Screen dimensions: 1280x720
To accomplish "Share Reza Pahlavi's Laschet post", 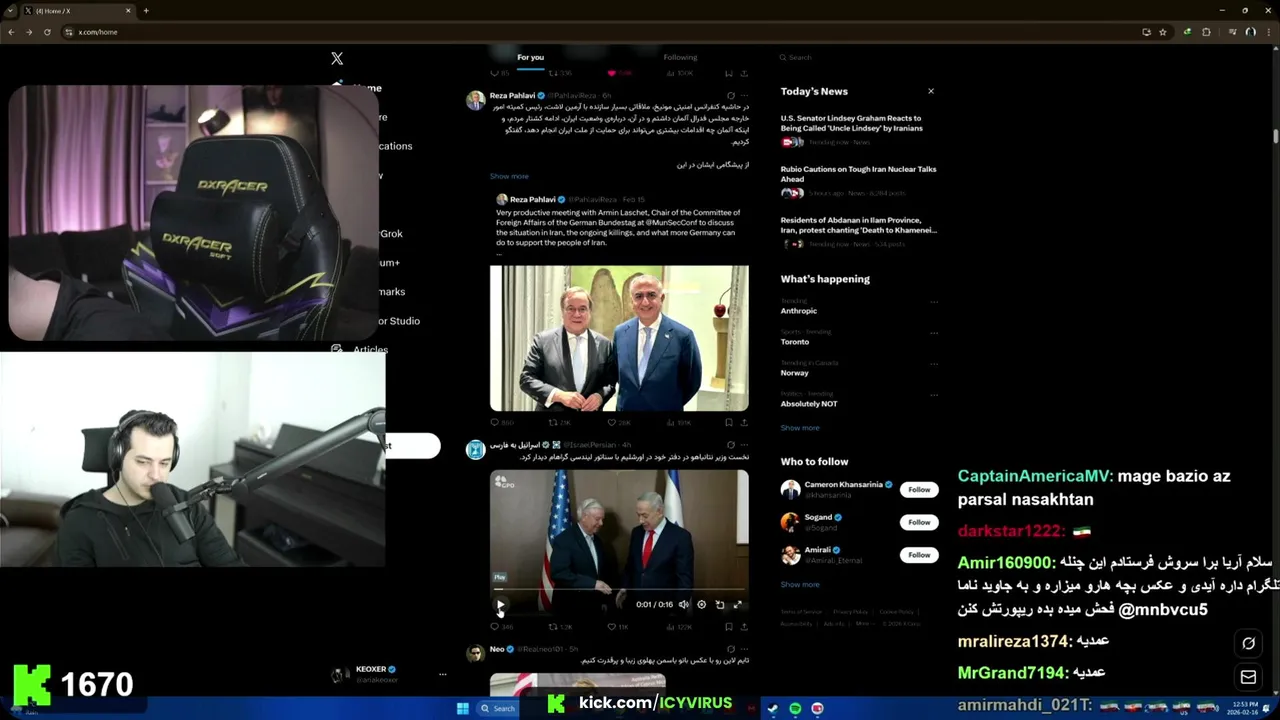I will [744, 422].
